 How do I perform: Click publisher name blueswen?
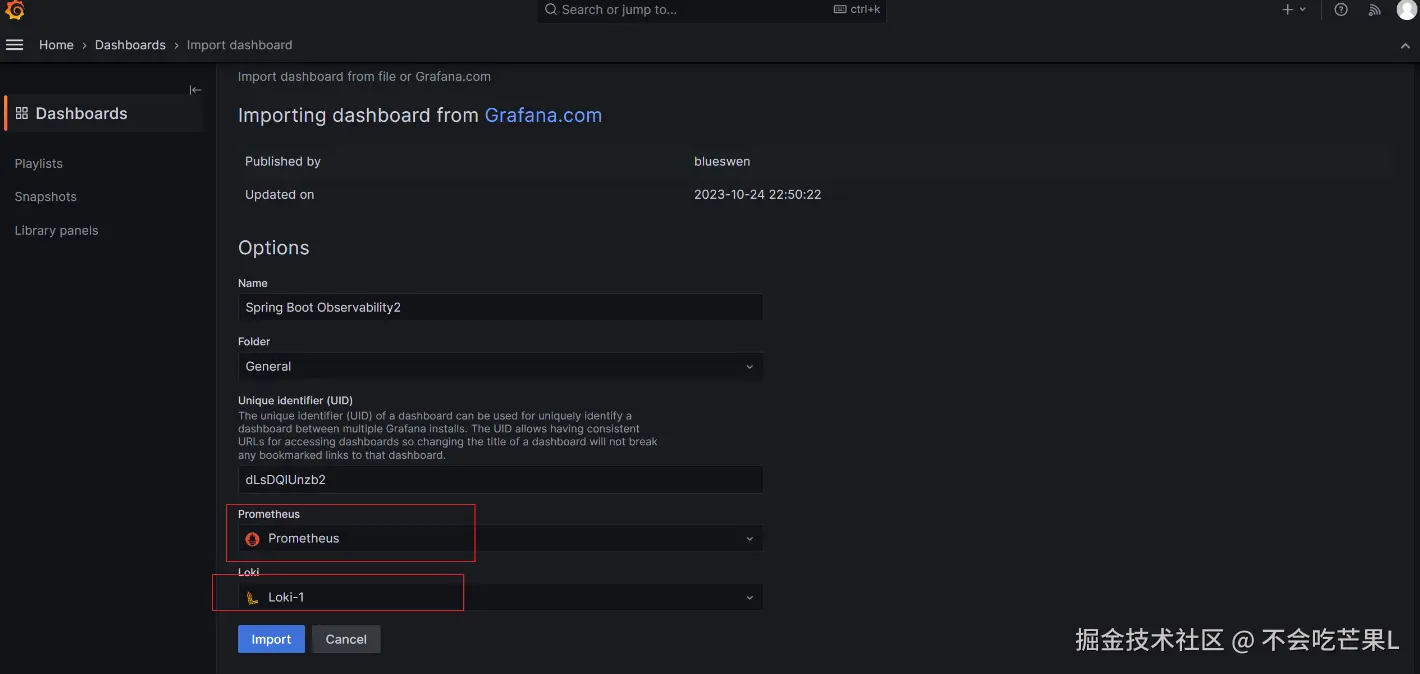tap(722, 162)
